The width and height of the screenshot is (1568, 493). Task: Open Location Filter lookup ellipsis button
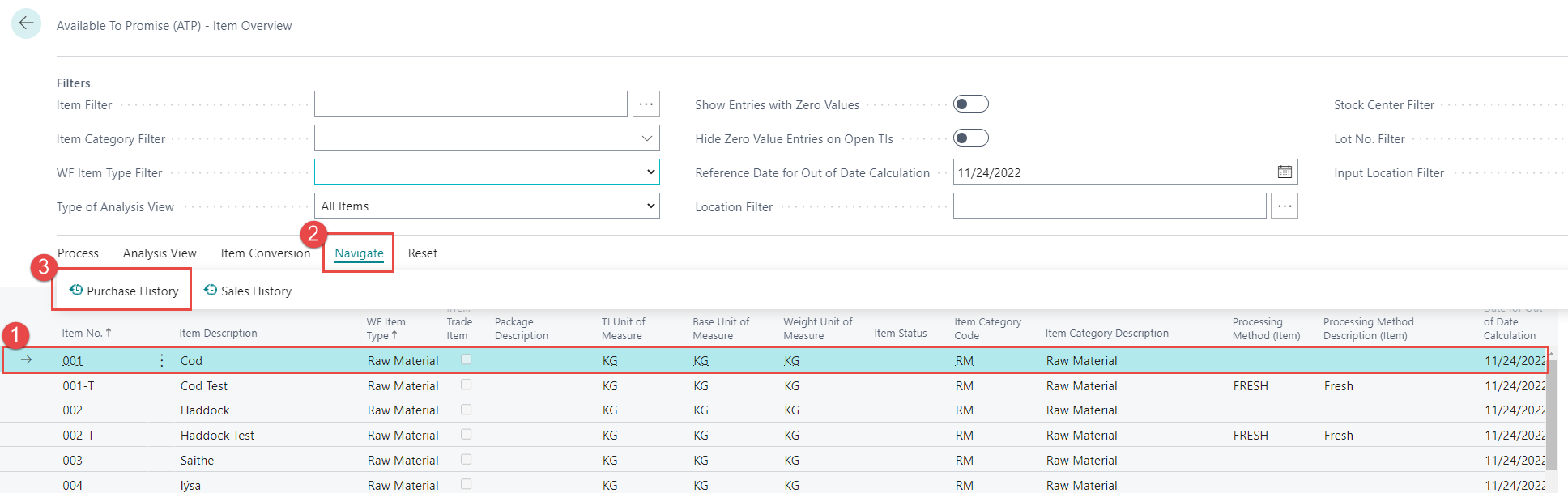[x=1284, y=206]
